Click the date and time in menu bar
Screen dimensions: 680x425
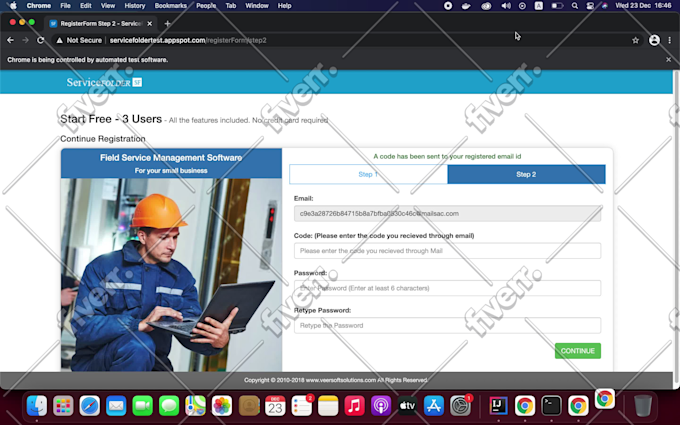(x=644, y=6)
